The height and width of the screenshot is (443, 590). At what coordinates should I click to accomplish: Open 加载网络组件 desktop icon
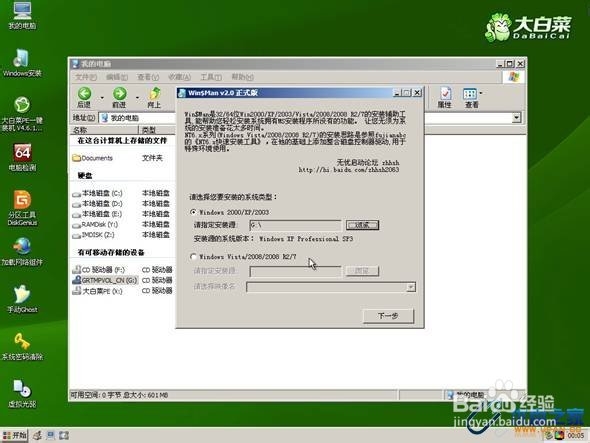point(22,251)
